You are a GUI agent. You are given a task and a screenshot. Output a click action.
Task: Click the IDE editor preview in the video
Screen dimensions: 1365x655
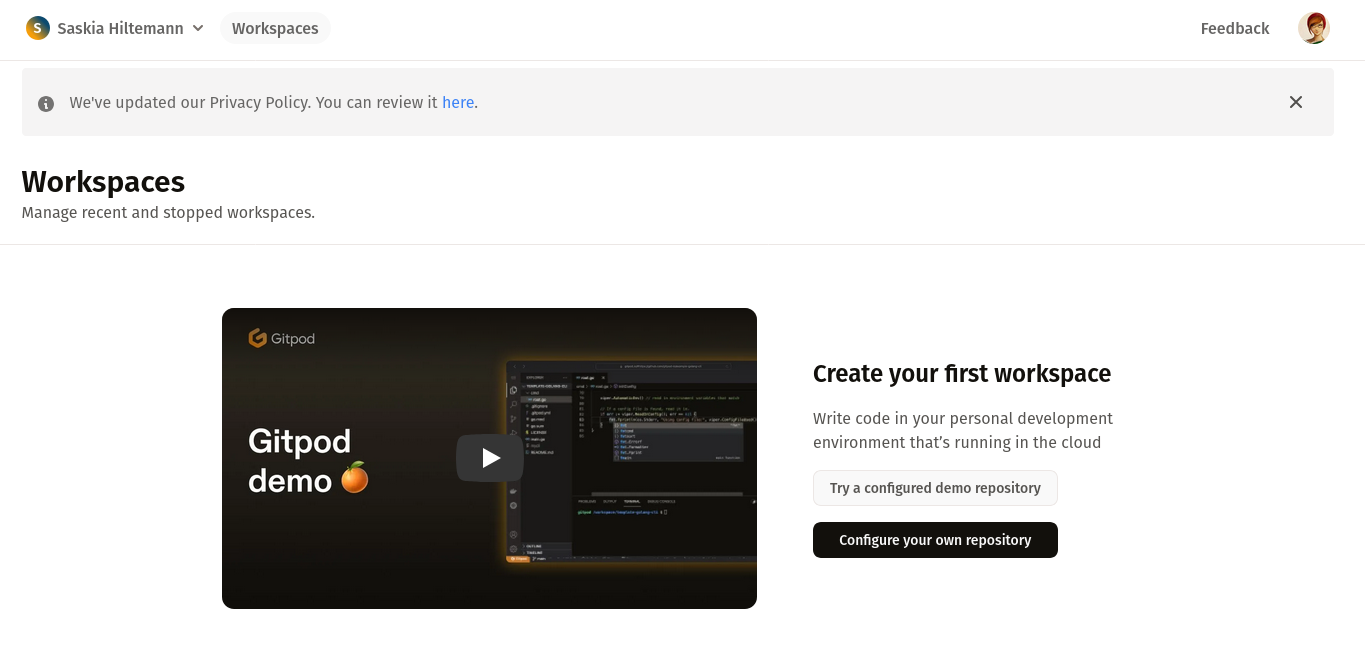click(631, 462)
